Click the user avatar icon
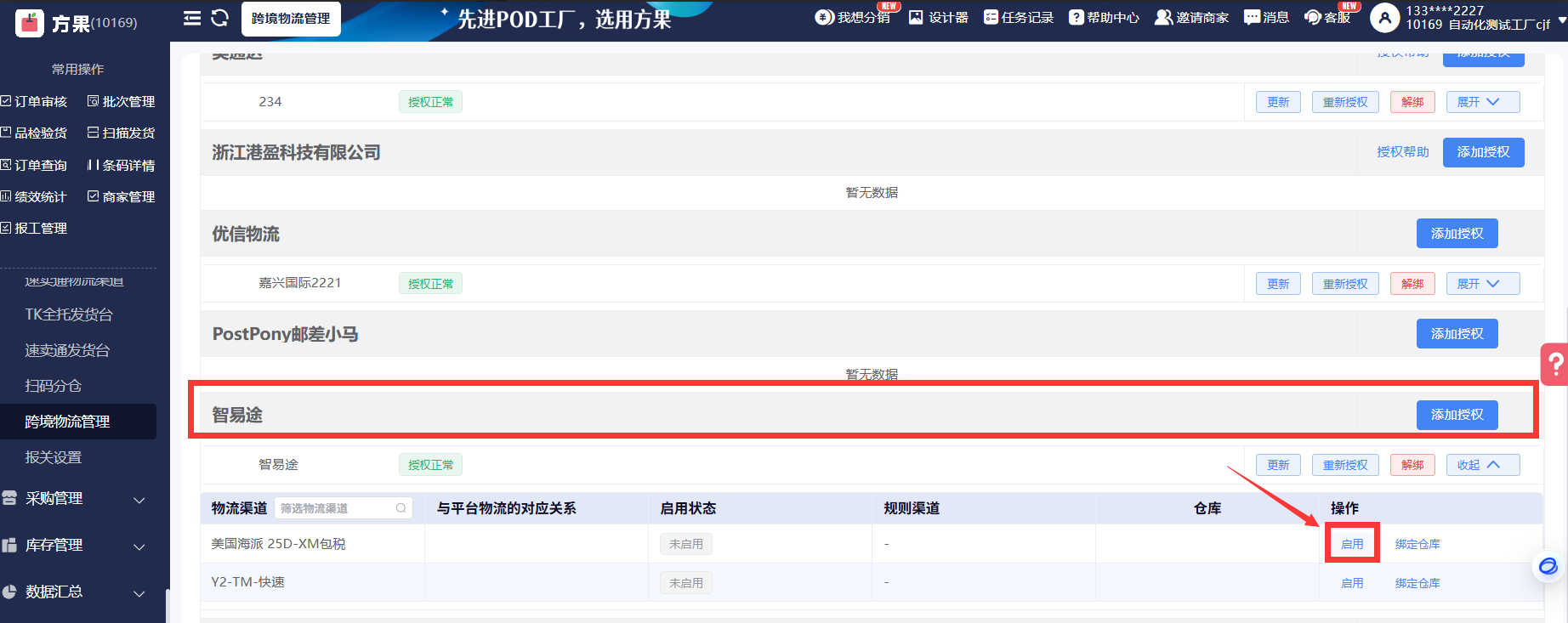Image resolution: width=1568 pixels, height=623 pixels. 1384,18
